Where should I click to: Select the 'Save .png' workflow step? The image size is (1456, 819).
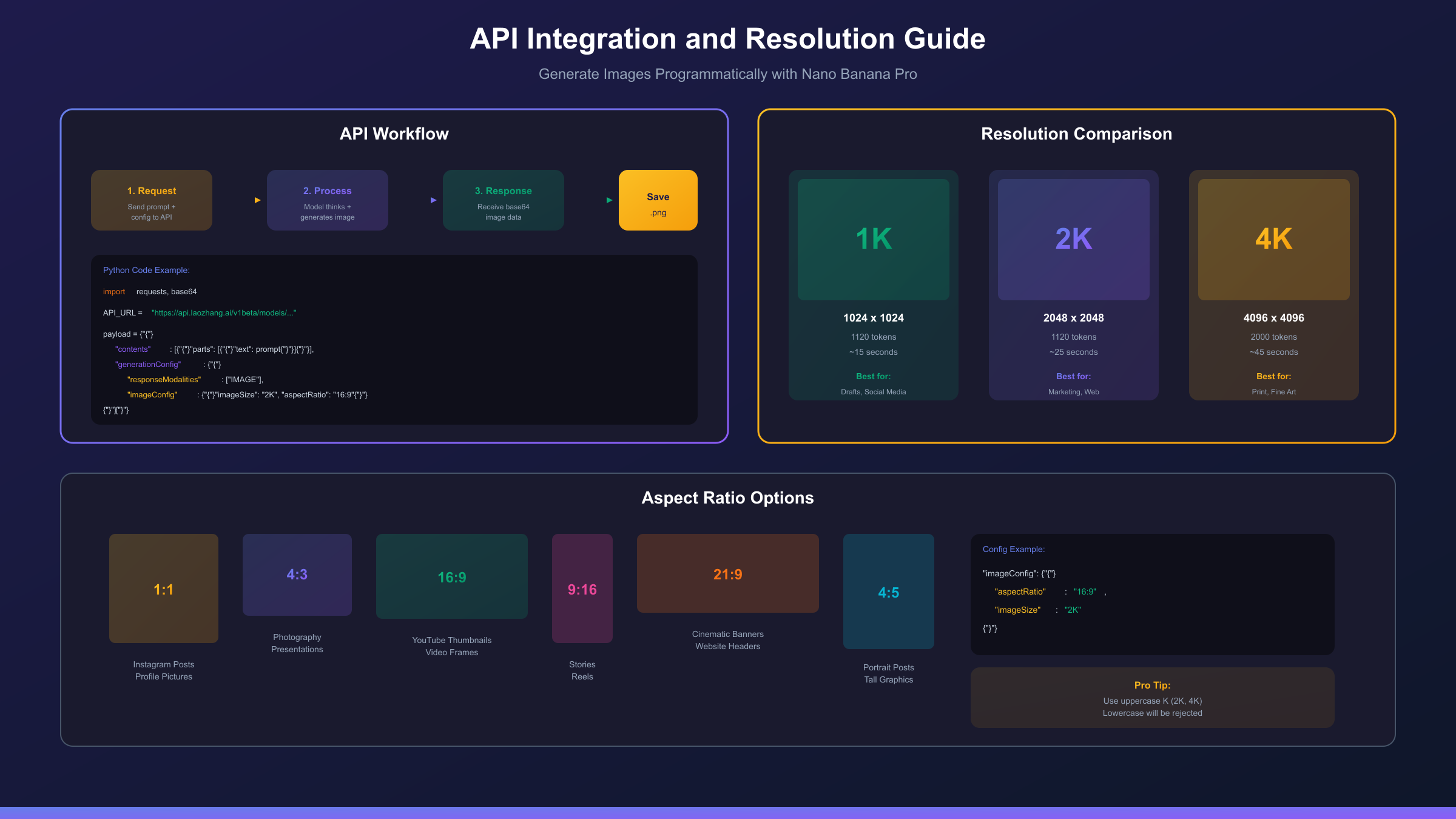tap(658, 200)
